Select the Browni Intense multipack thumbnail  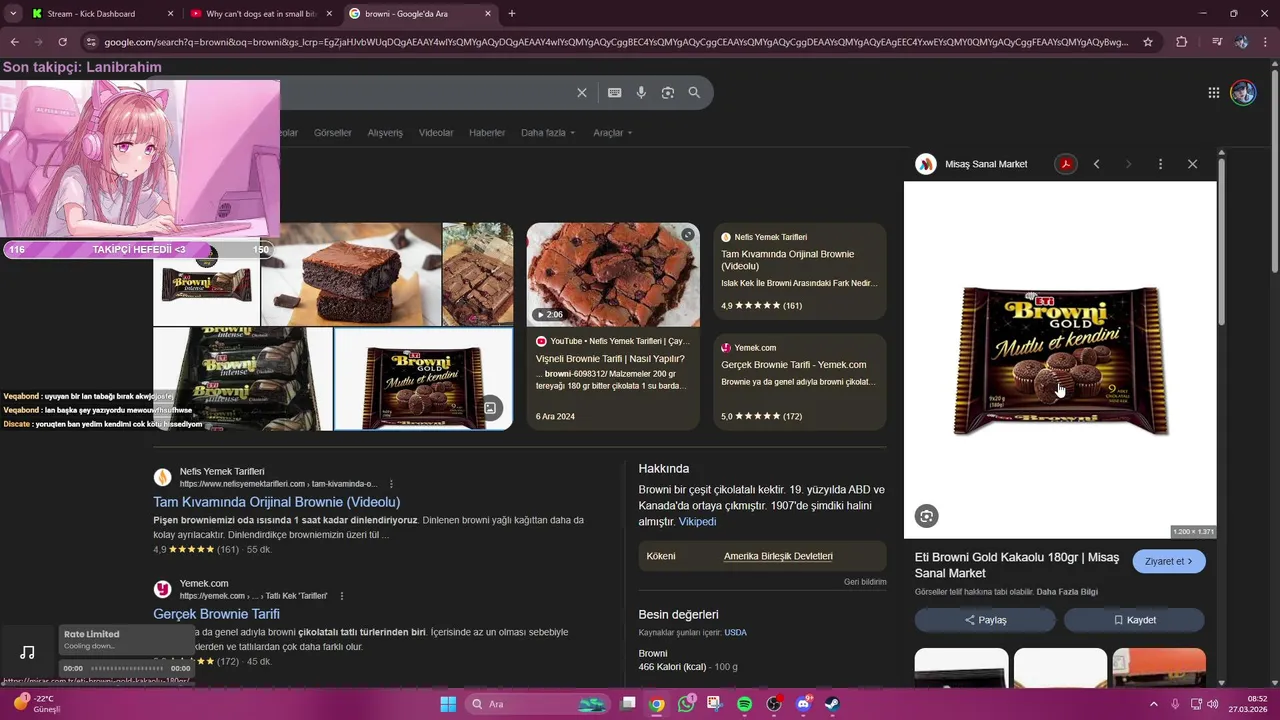pos(243,379)
